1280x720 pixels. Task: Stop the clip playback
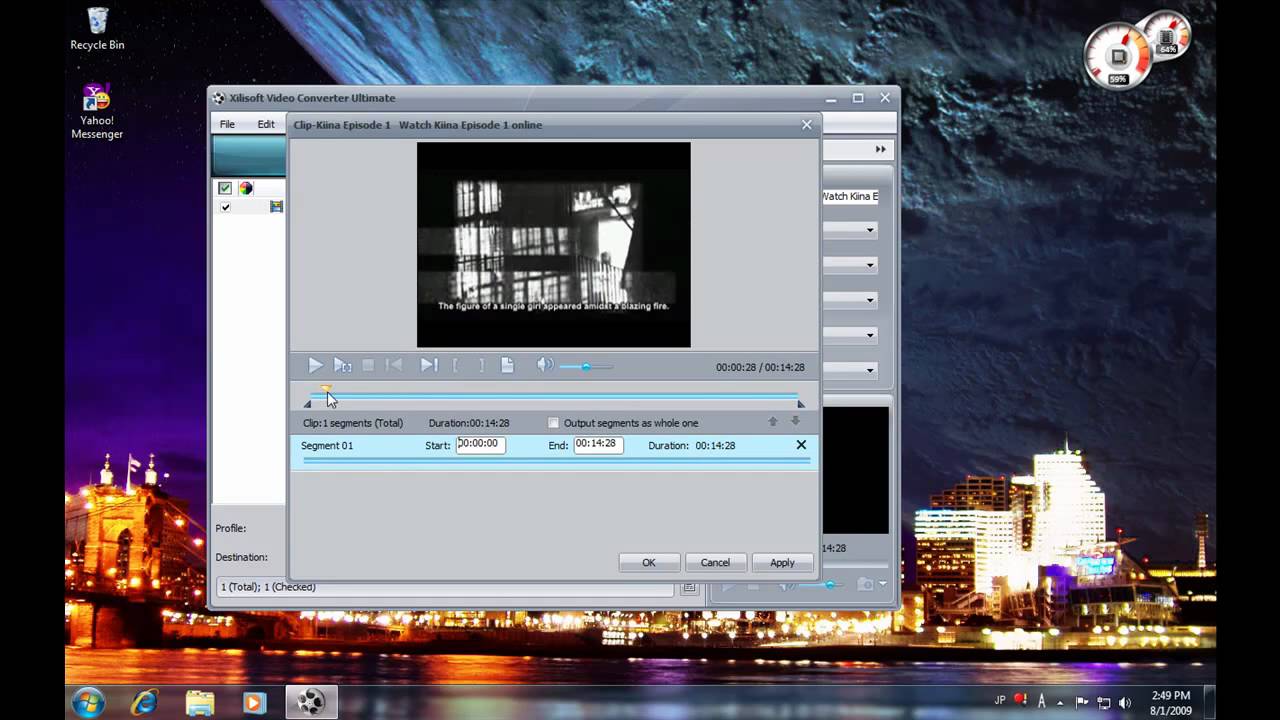point(368,366)
